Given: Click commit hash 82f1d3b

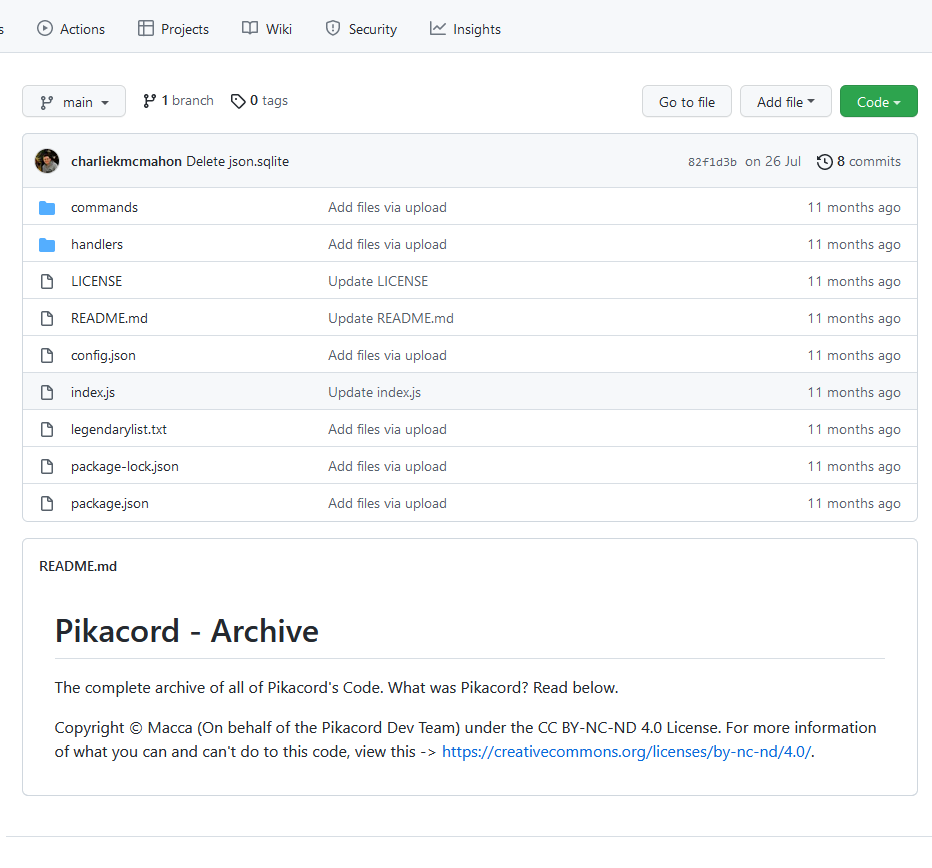Looking at the screenshot, I should 712,162.
